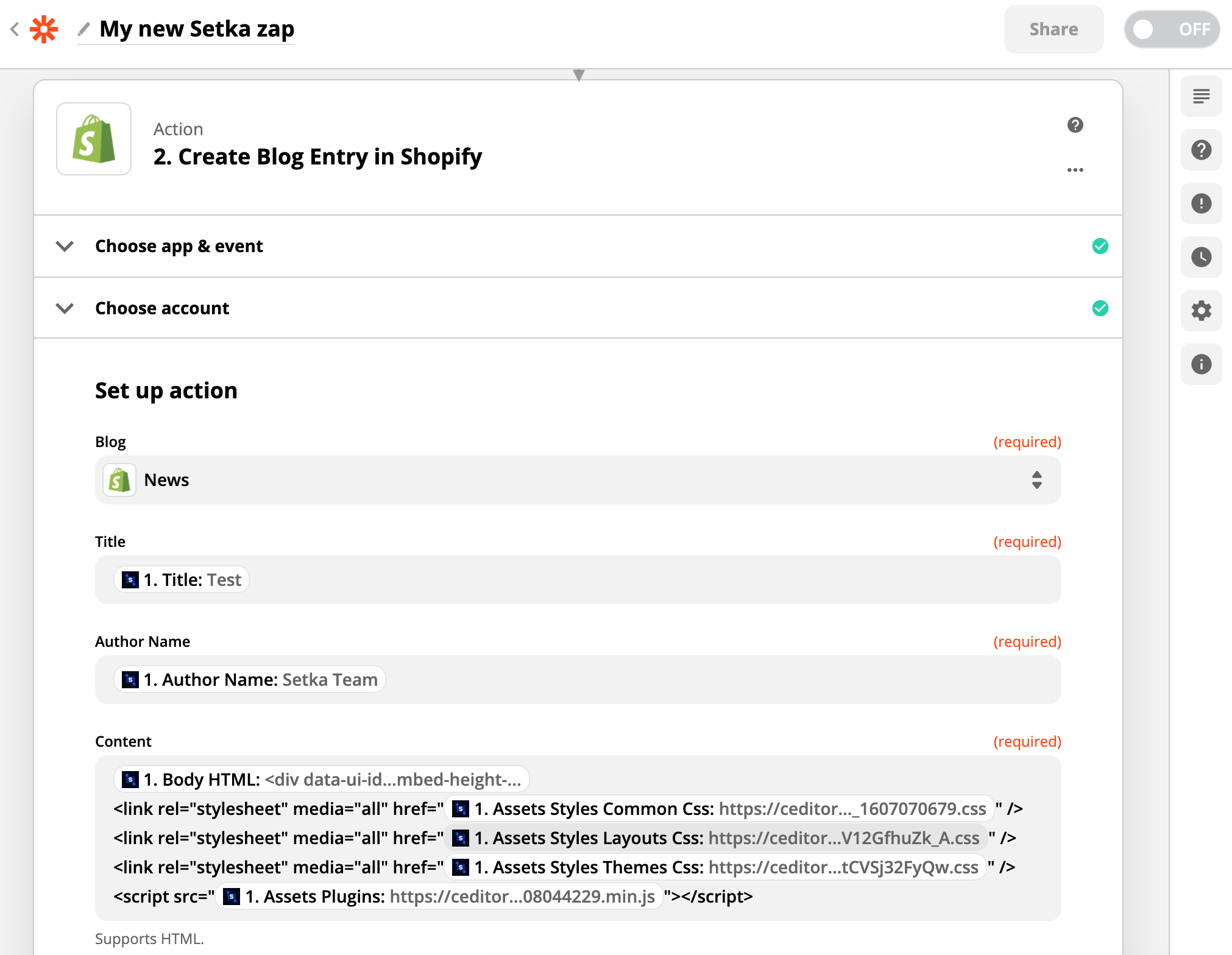The width and height of the screenshot is (1232, 955).
Task: Open the step three-dots menu
Action: [1075, 170]
